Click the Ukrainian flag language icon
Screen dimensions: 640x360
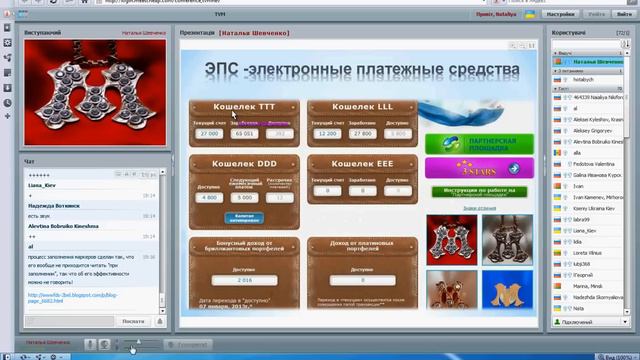530,14
